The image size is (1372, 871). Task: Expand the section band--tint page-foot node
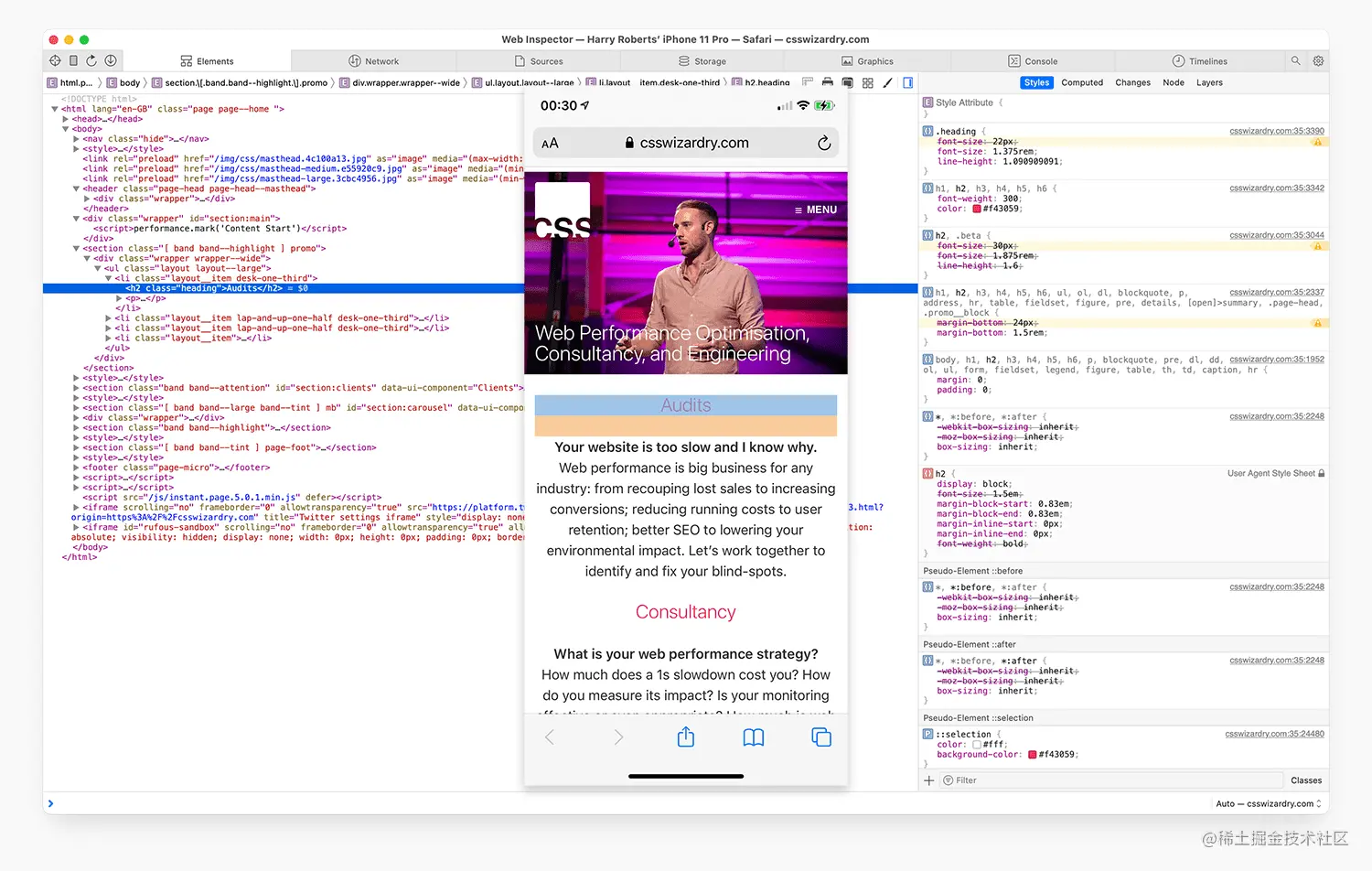(x=76, y=447)
